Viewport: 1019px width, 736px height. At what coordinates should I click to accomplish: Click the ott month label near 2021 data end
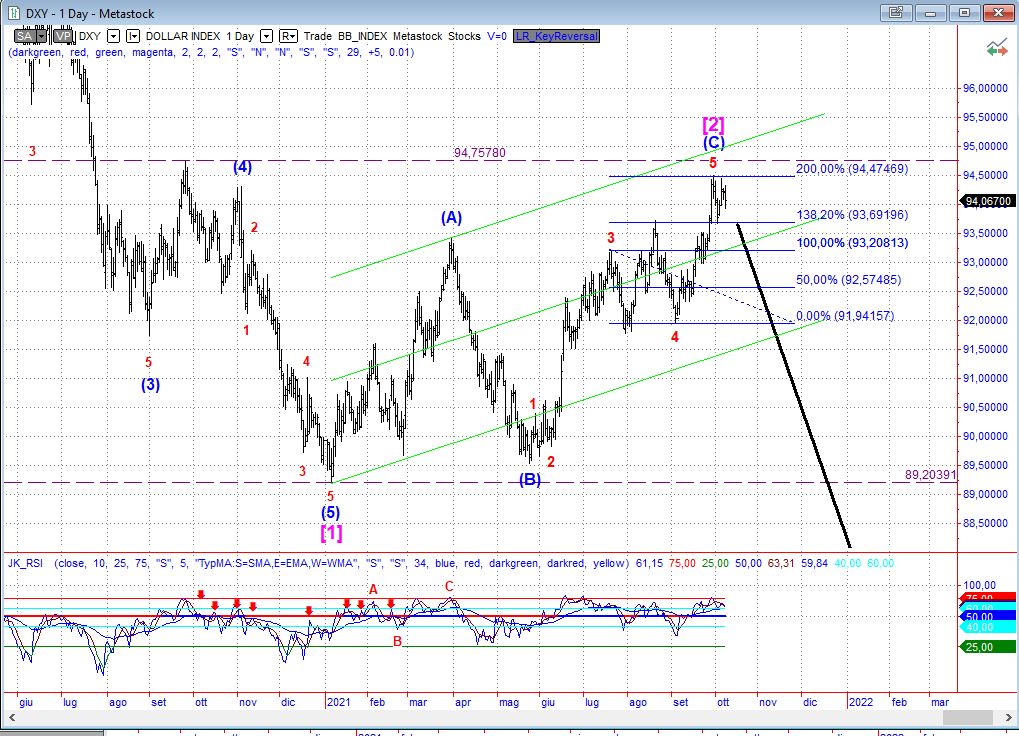[x=723, y=702]
